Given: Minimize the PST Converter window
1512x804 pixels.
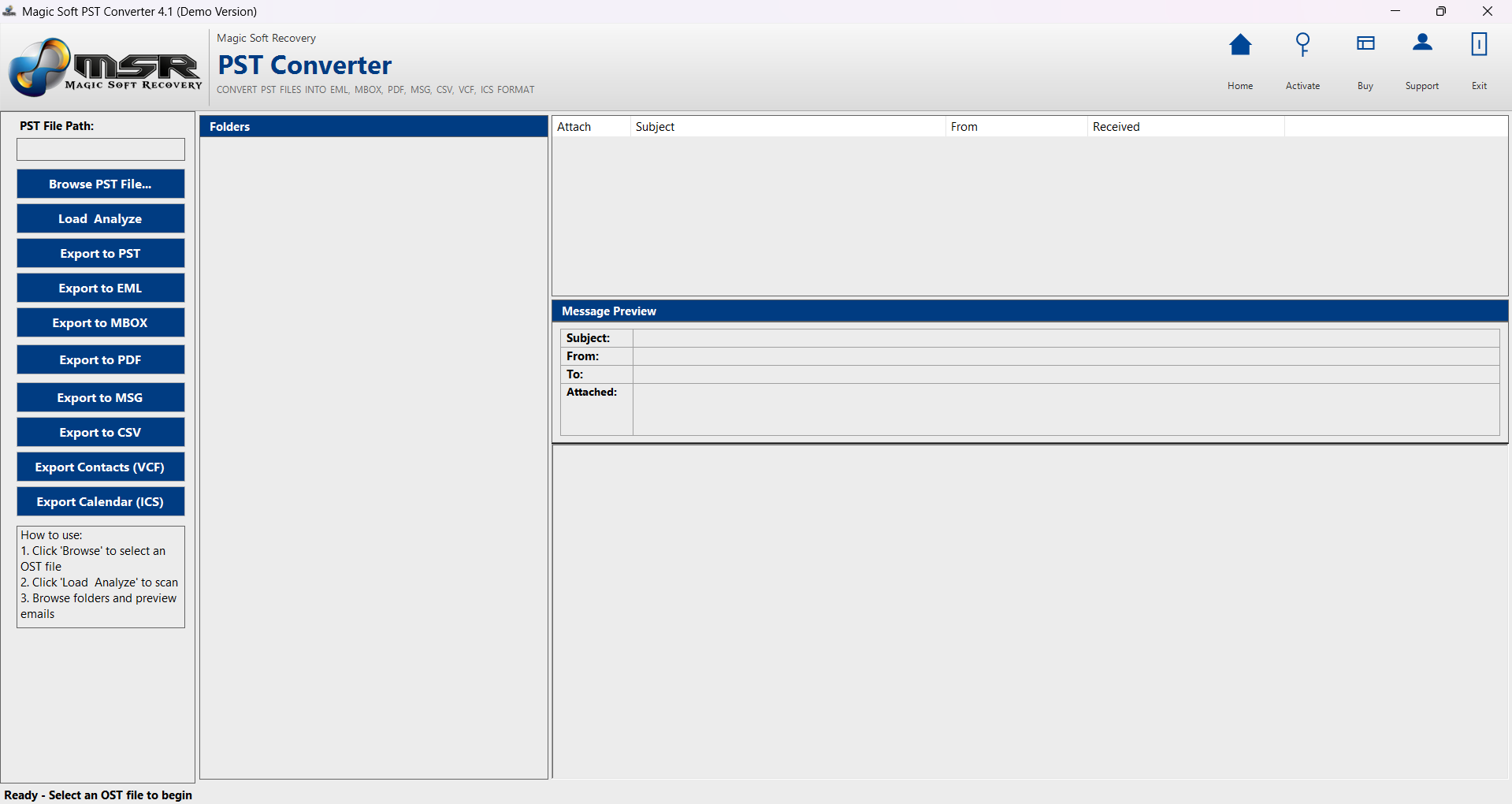Looking at the screenshot, I should pos(1395,11).
